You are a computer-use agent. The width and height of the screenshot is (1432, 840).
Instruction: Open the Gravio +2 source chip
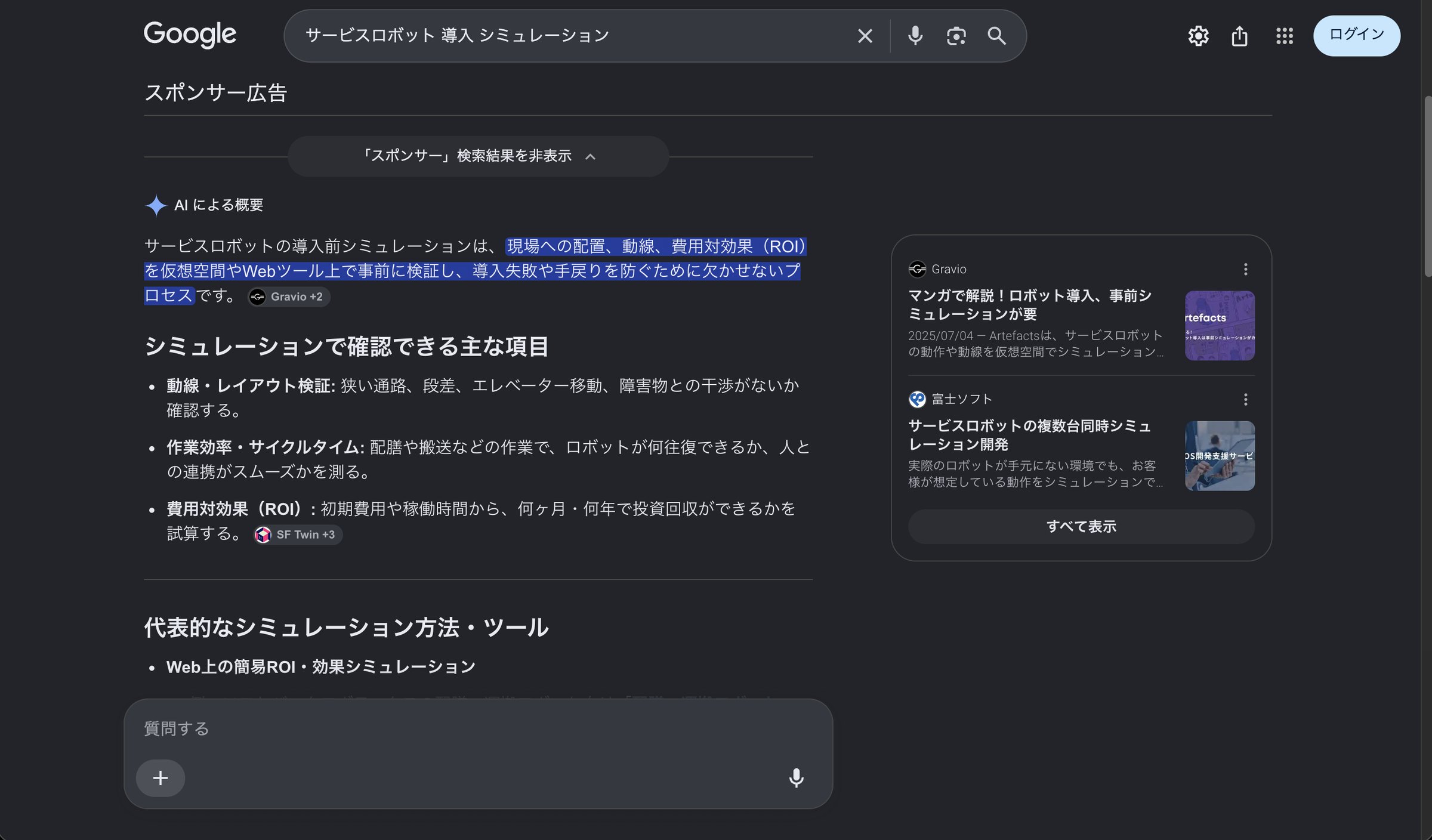289,297
